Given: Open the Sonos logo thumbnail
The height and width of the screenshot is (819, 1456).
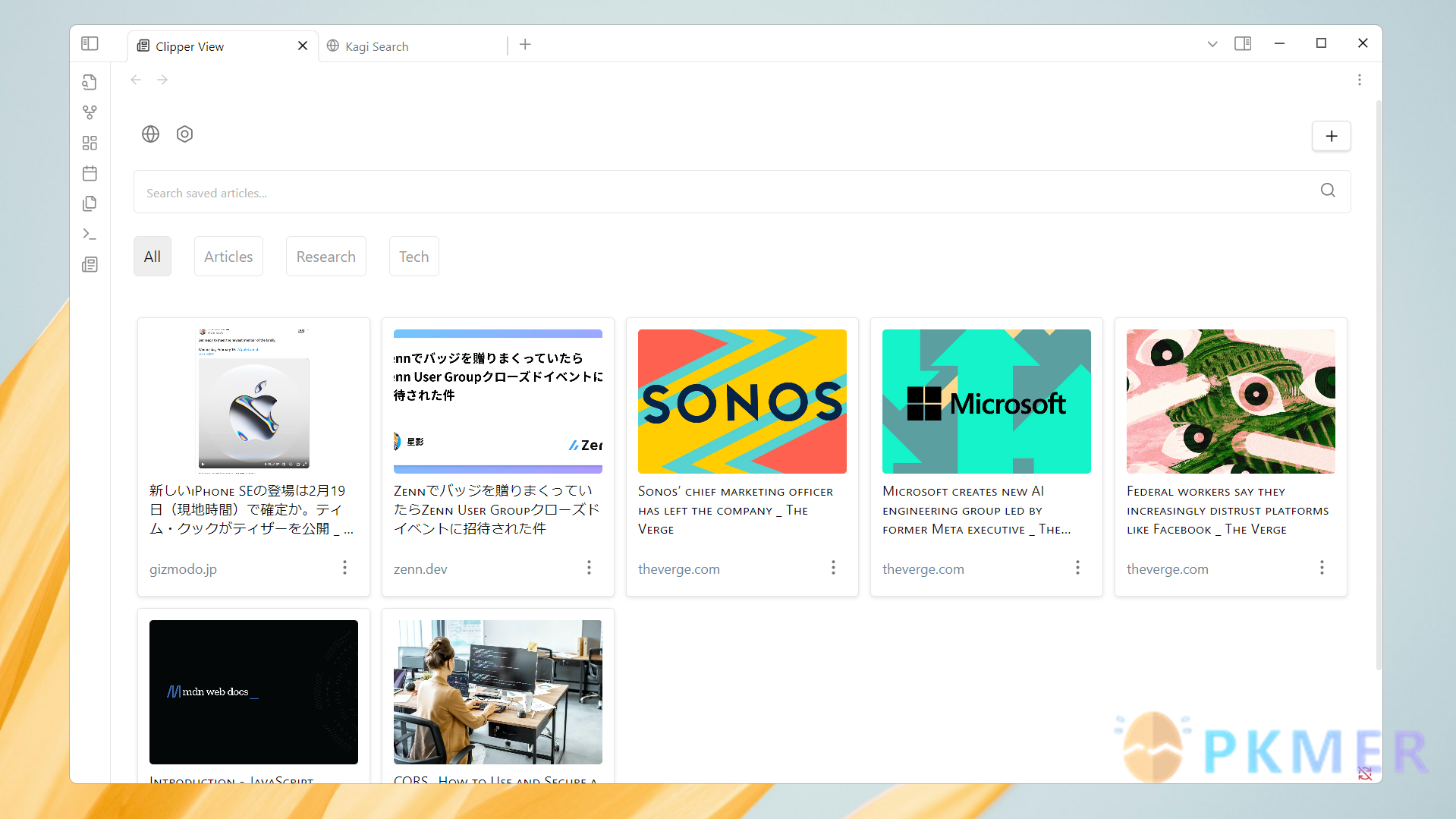Looking at the screenshot, I should (742, 402).
